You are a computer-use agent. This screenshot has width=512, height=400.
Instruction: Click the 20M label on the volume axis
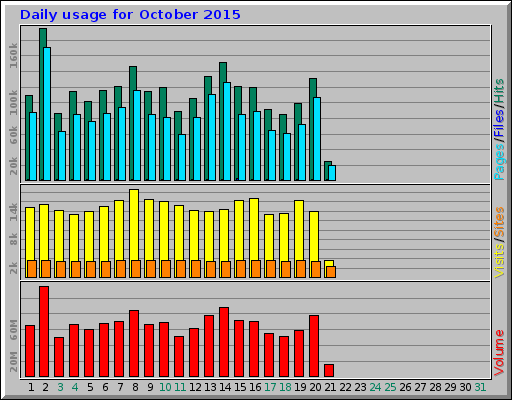13,362
